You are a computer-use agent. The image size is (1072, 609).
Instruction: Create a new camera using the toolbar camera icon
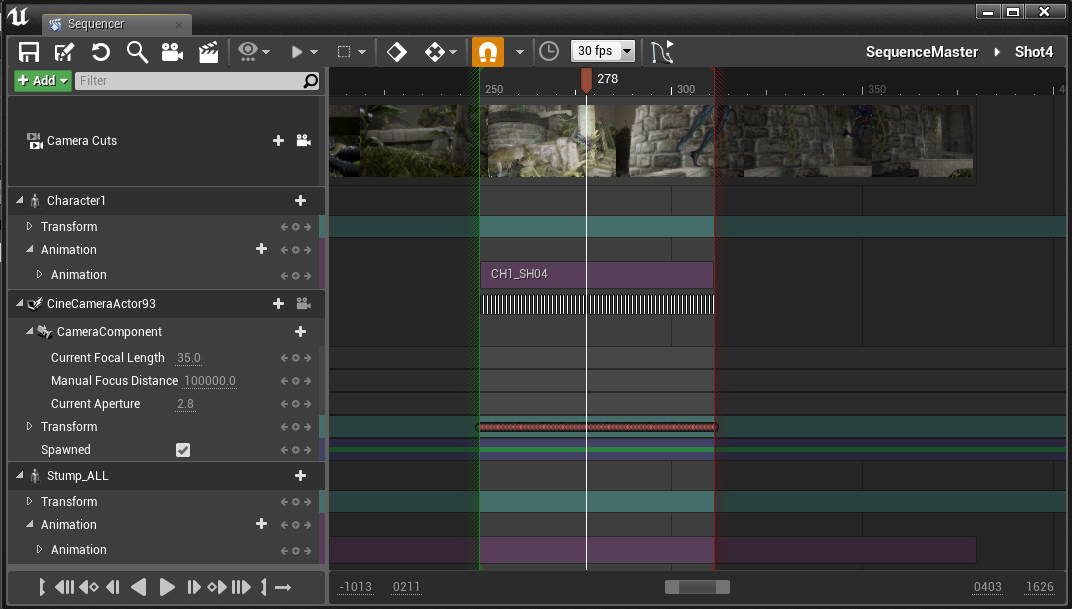pyautogui.click(x=172, y=51)
